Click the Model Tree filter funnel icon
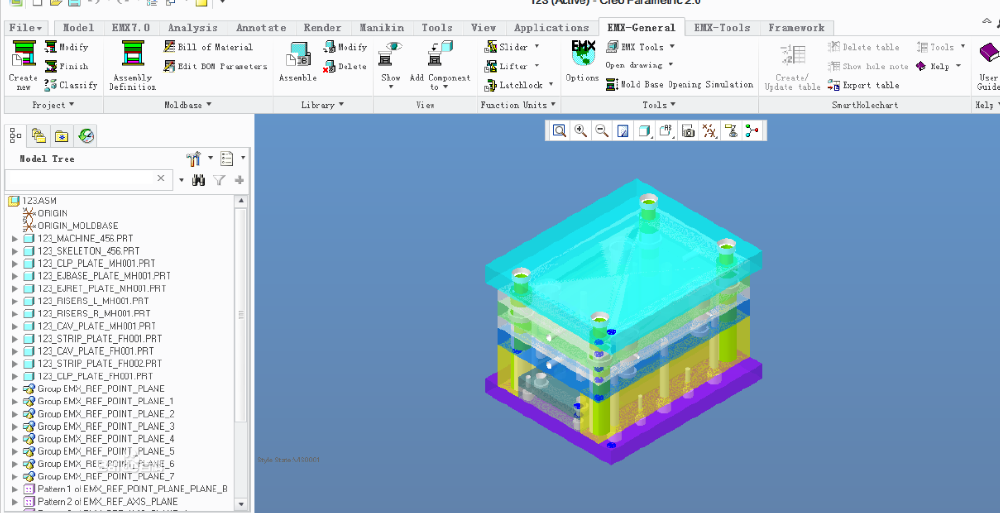The image size is (1000, 513). (x=219, y=180)
